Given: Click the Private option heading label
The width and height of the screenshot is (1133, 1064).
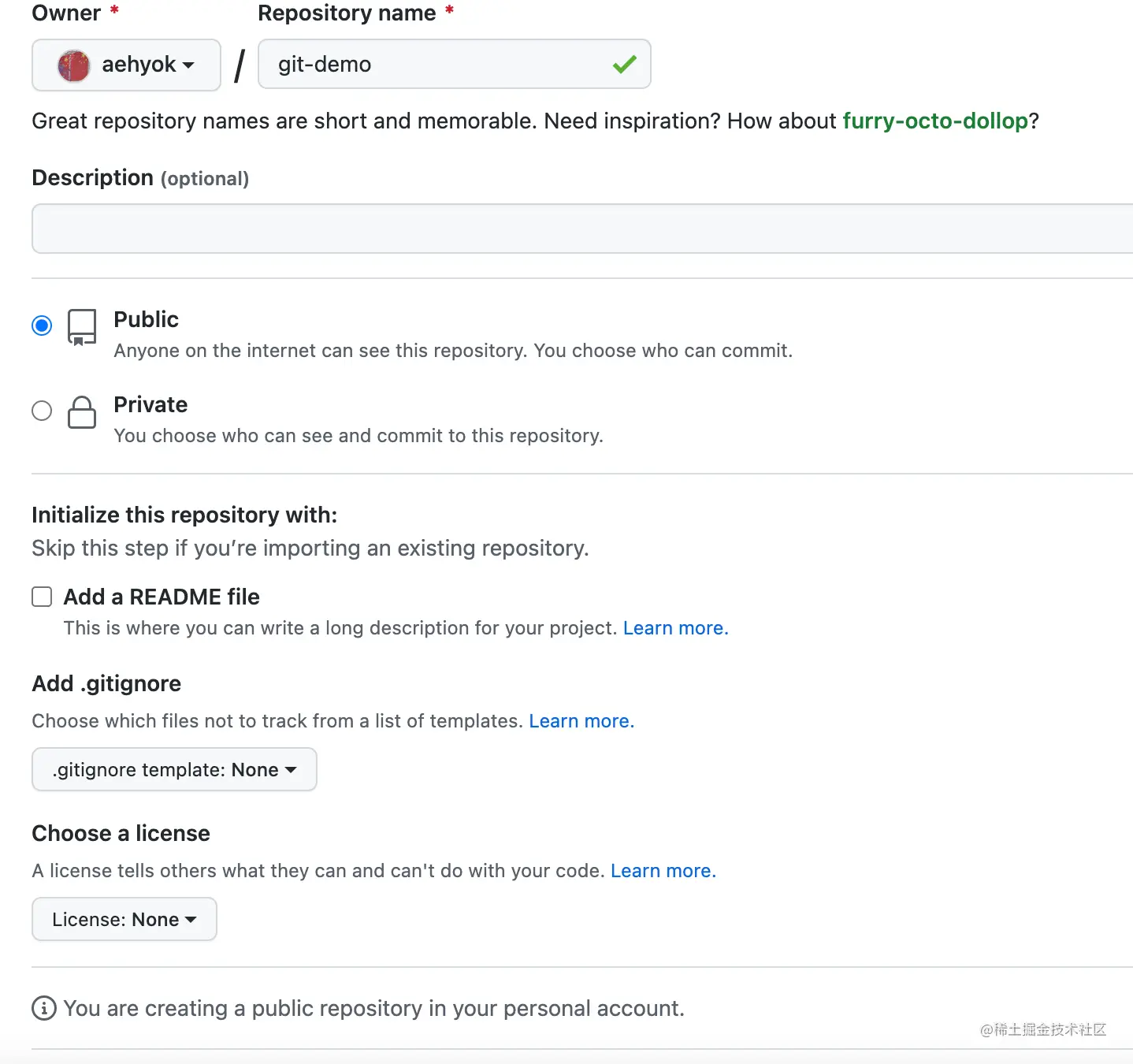Looking at the screenshot, I should click(x=150, y=404).
